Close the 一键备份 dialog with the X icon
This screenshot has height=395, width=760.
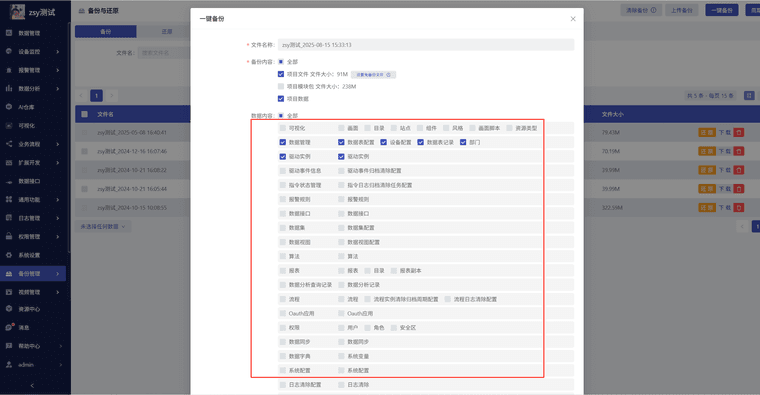coord(573,18)
